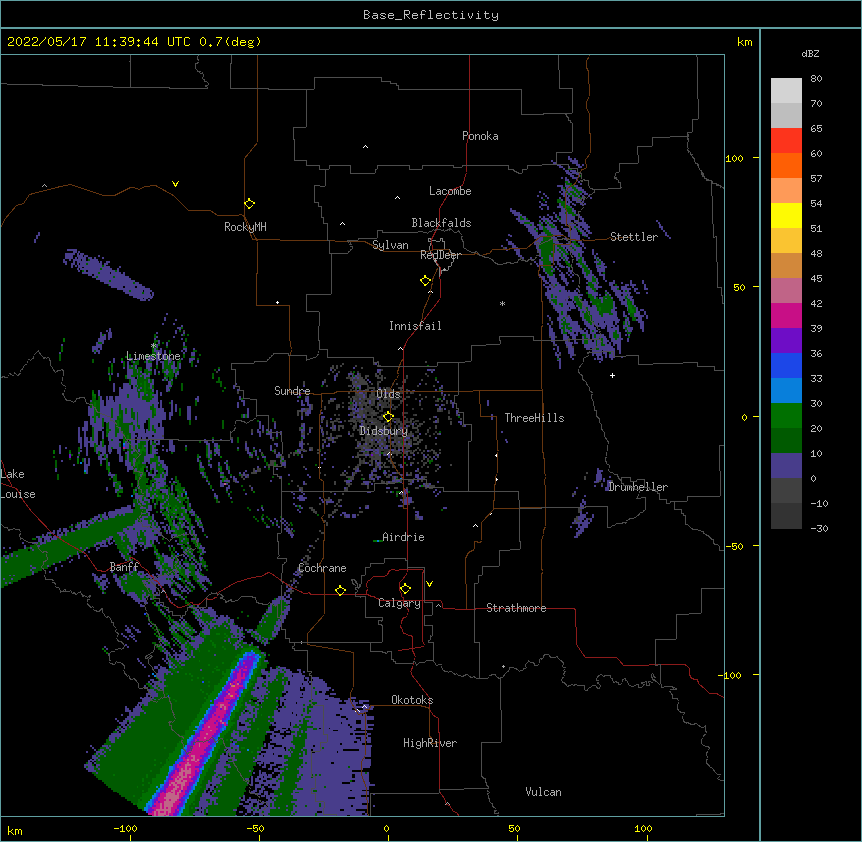Screen dimensions: 862x842
Task: Click the dBZ legend heading
Action: tap(810, 53)
